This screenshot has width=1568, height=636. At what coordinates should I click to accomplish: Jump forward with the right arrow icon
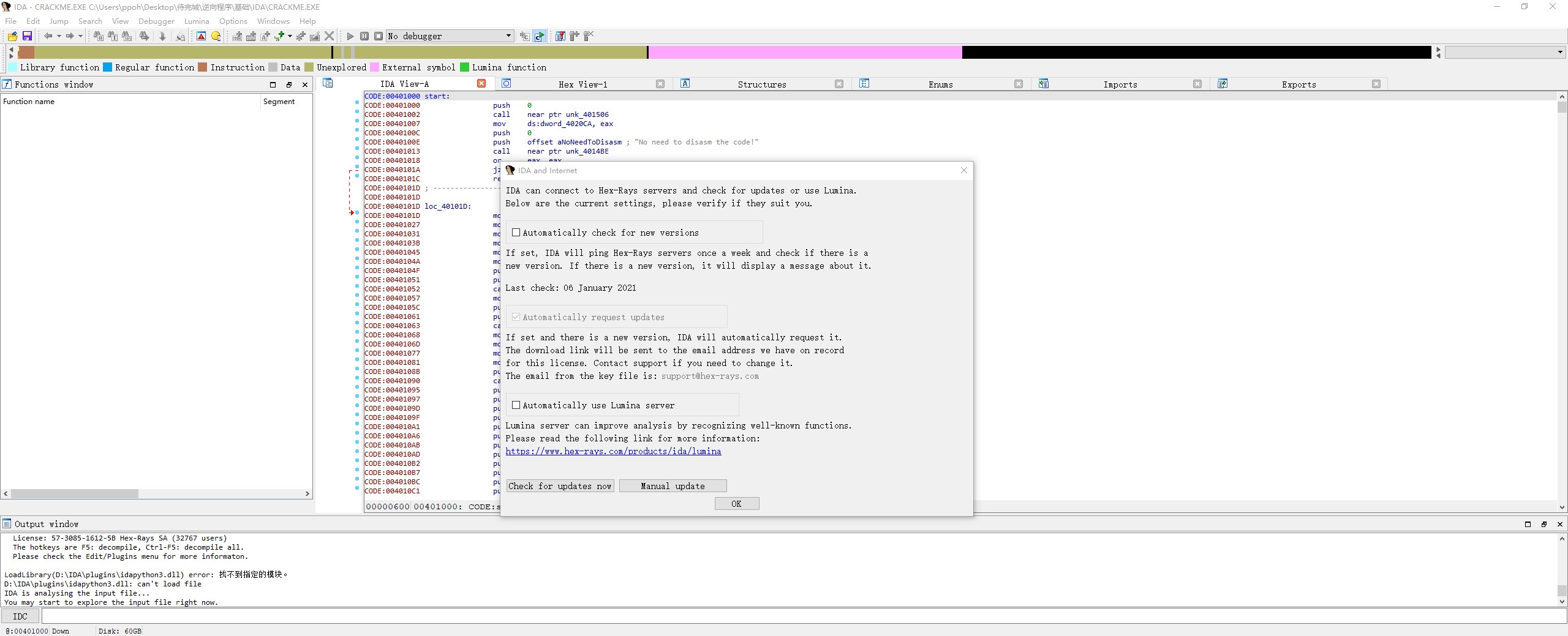click(x=70, y=36)
